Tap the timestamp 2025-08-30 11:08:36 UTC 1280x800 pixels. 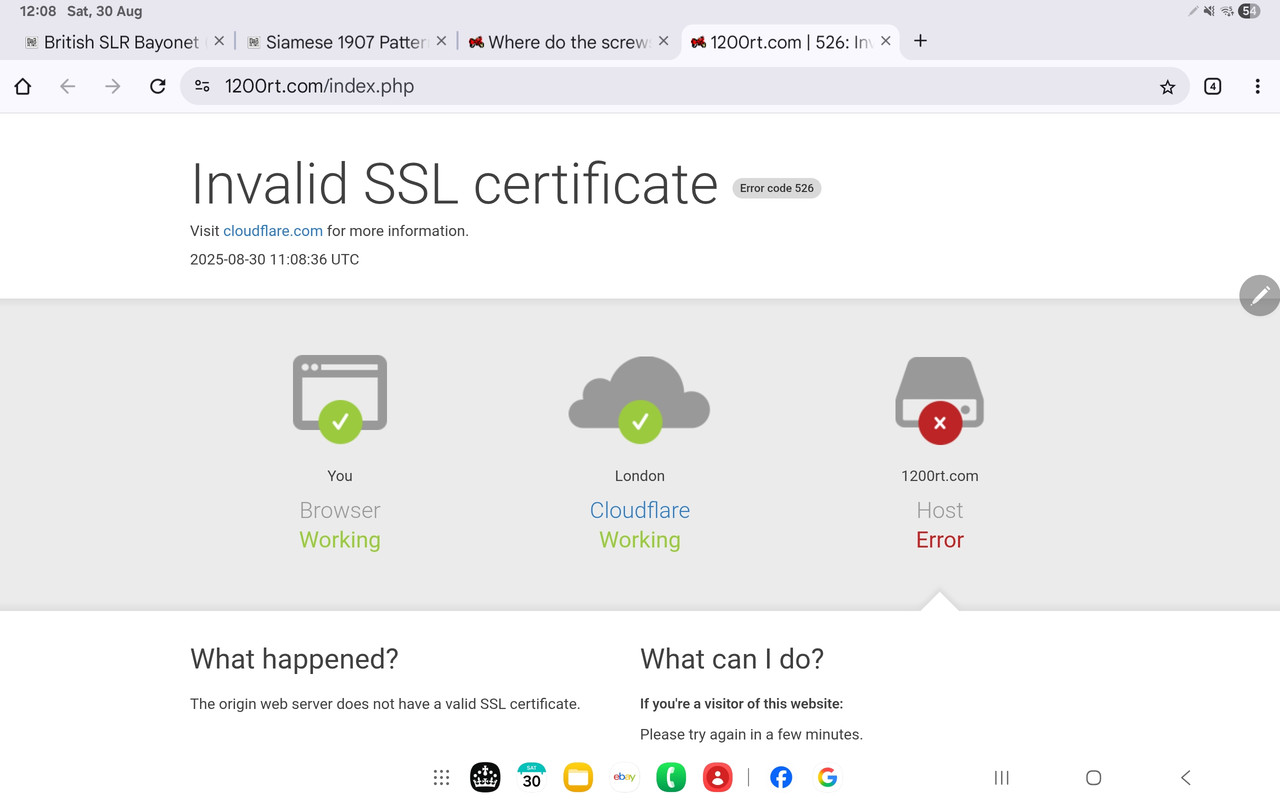(x=275, y=260)
